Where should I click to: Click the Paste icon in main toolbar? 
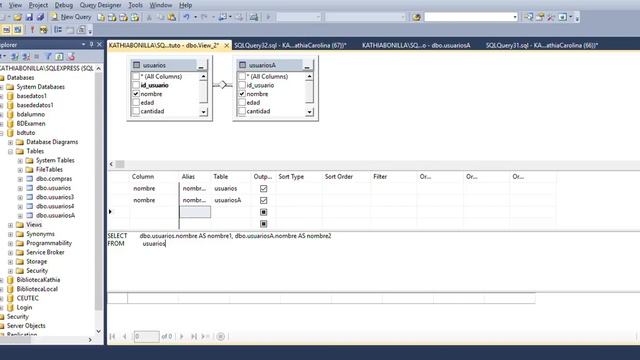pyautogui.click(x=172, y=17)
